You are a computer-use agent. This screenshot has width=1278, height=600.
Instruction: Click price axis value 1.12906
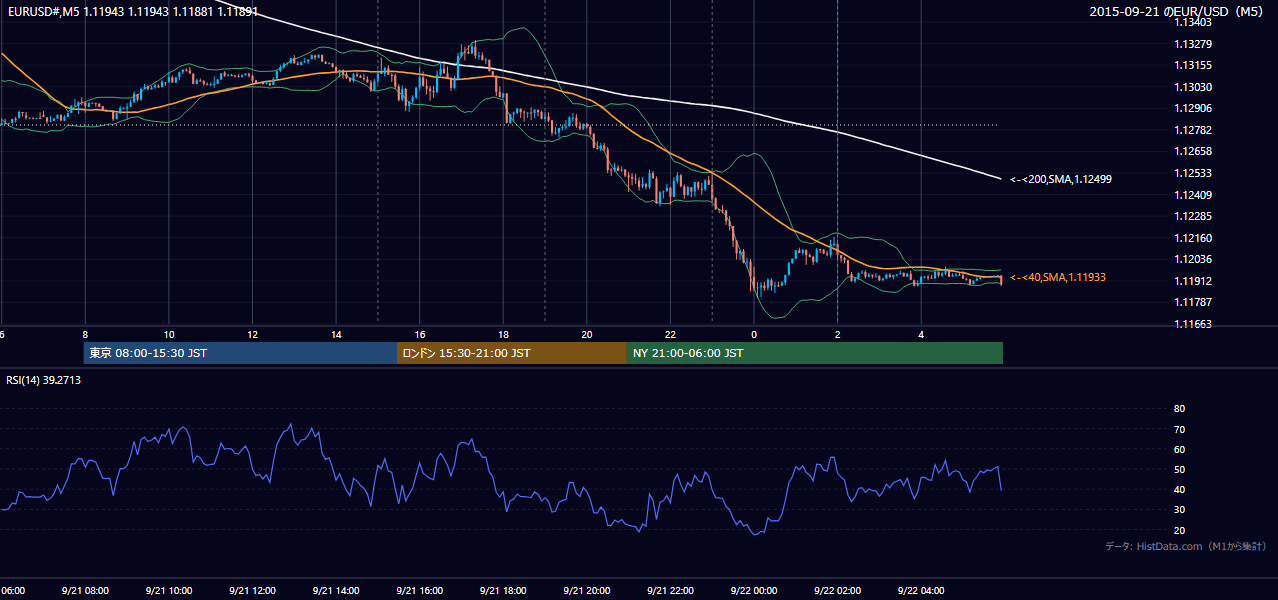pyautogui.click(x=1194, y=108)
